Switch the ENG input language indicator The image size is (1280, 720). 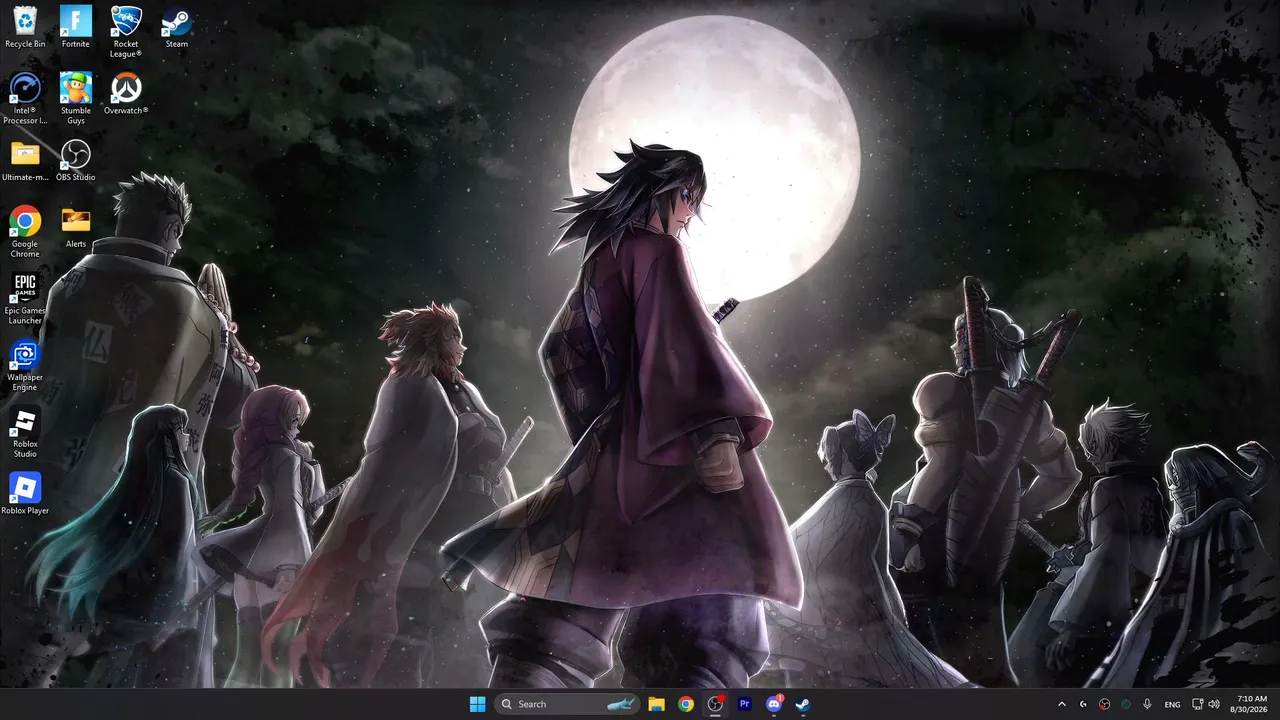(x=1172, y=704)
